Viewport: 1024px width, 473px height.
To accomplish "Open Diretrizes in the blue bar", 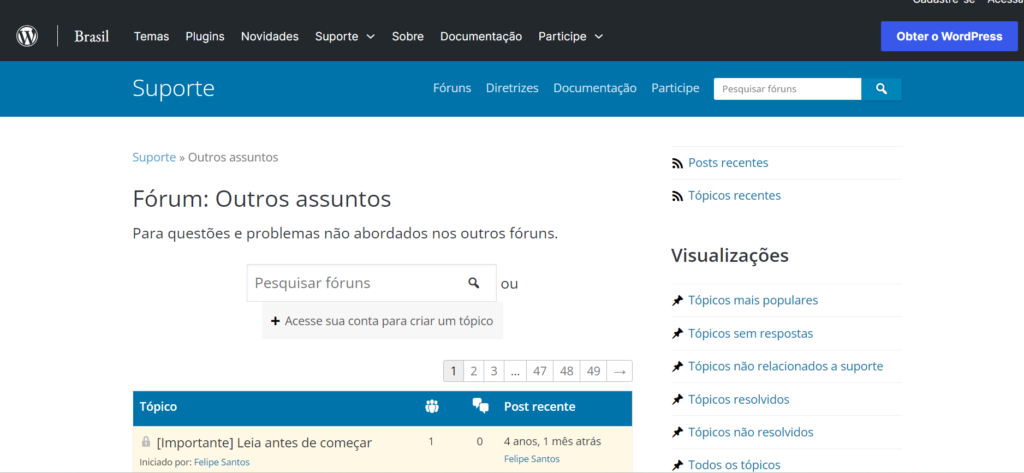I will tap(512, 88).
